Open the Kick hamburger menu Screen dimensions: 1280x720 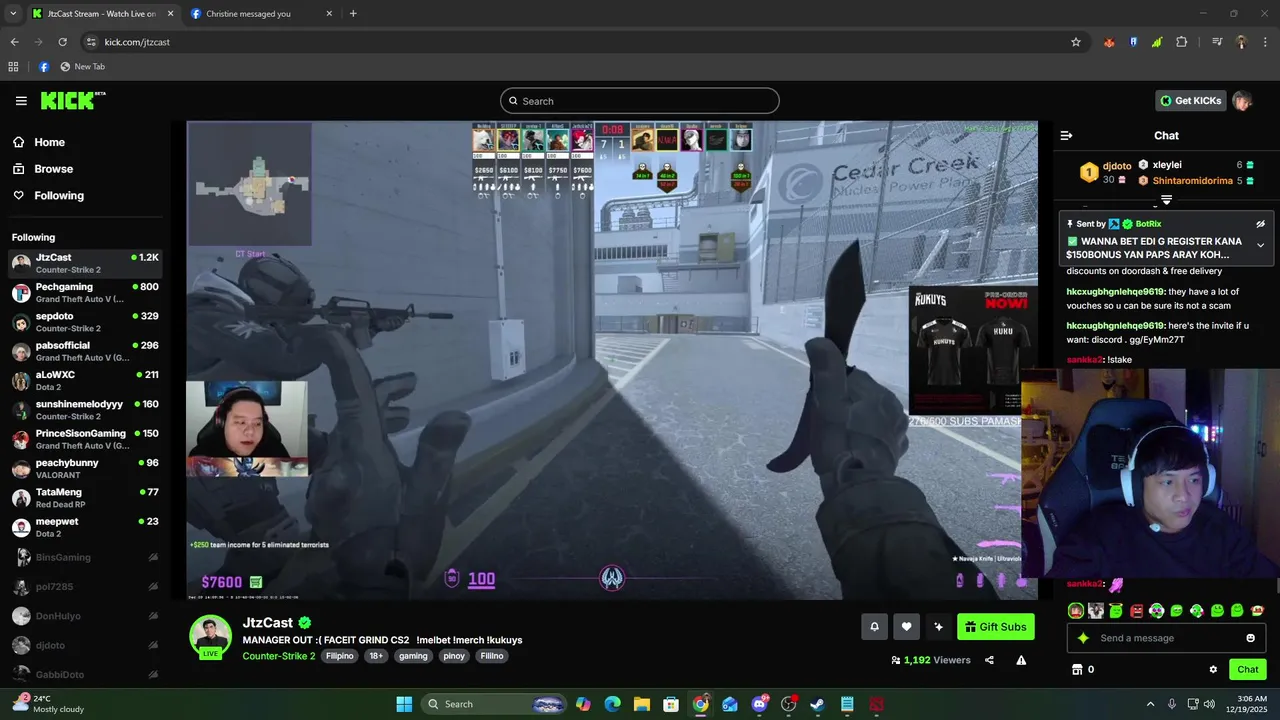21,101
